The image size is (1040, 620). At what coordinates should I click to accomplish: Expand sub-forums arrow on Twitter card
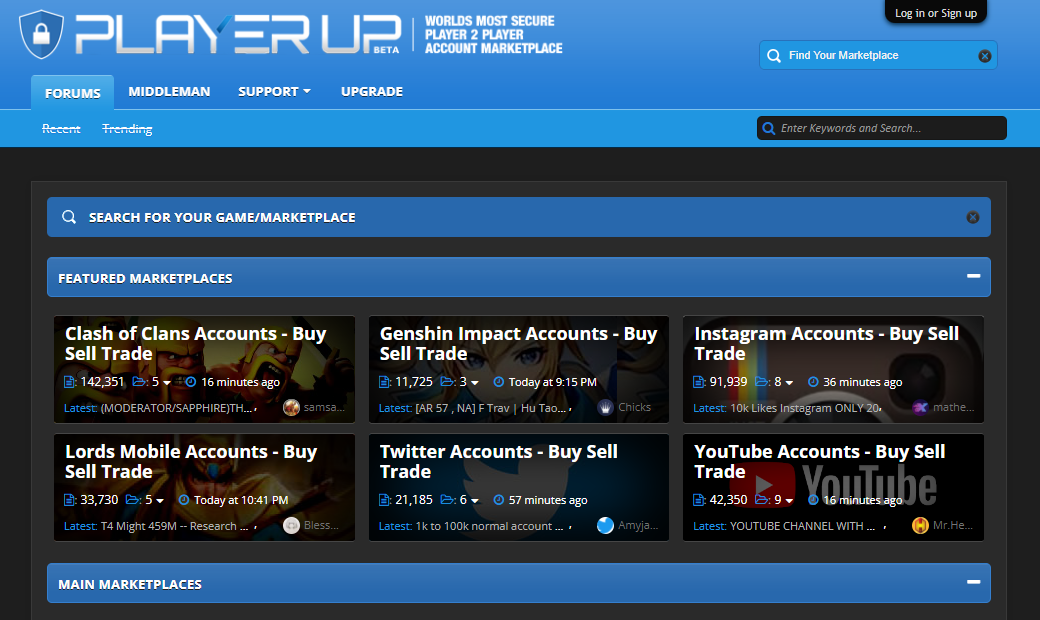[x=475, y=501]
